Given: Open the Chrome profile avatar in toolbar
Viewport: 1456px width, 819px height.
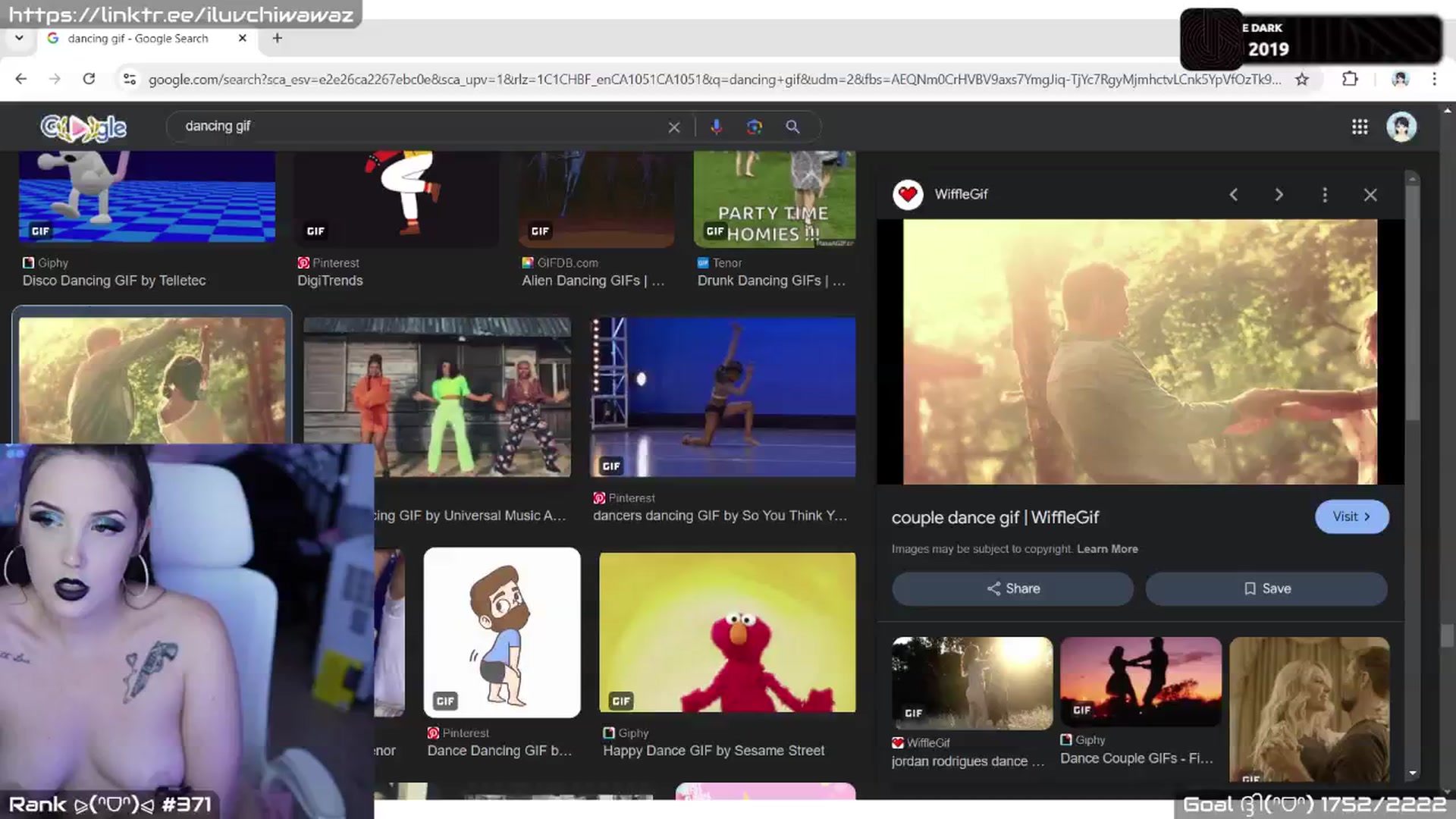Looking at the screenshot, I should (1400, 79).
